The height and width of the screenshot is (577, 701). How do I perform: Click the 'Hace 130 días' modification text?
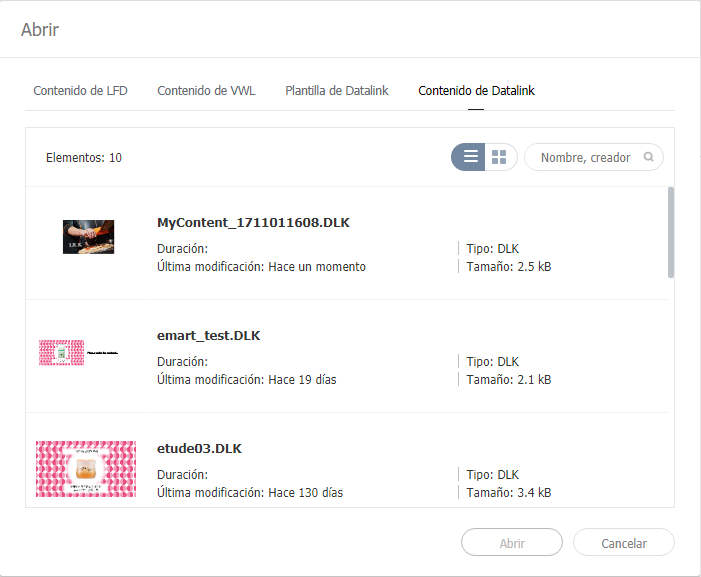[x=306, y=493]
